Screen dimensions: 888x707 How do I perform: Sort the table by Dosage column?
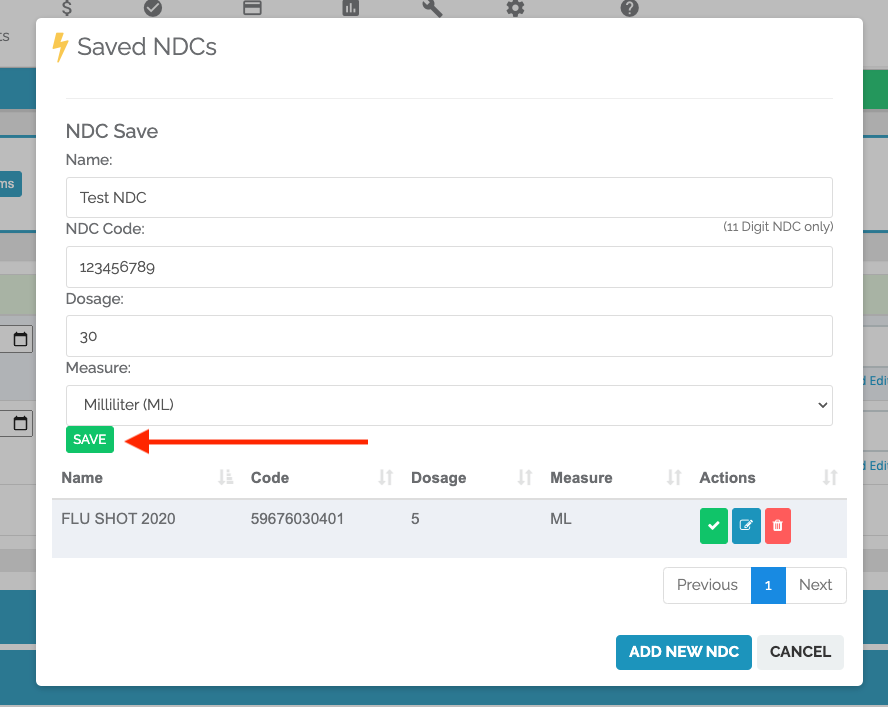pyautogui.click(x=525, y=478)
